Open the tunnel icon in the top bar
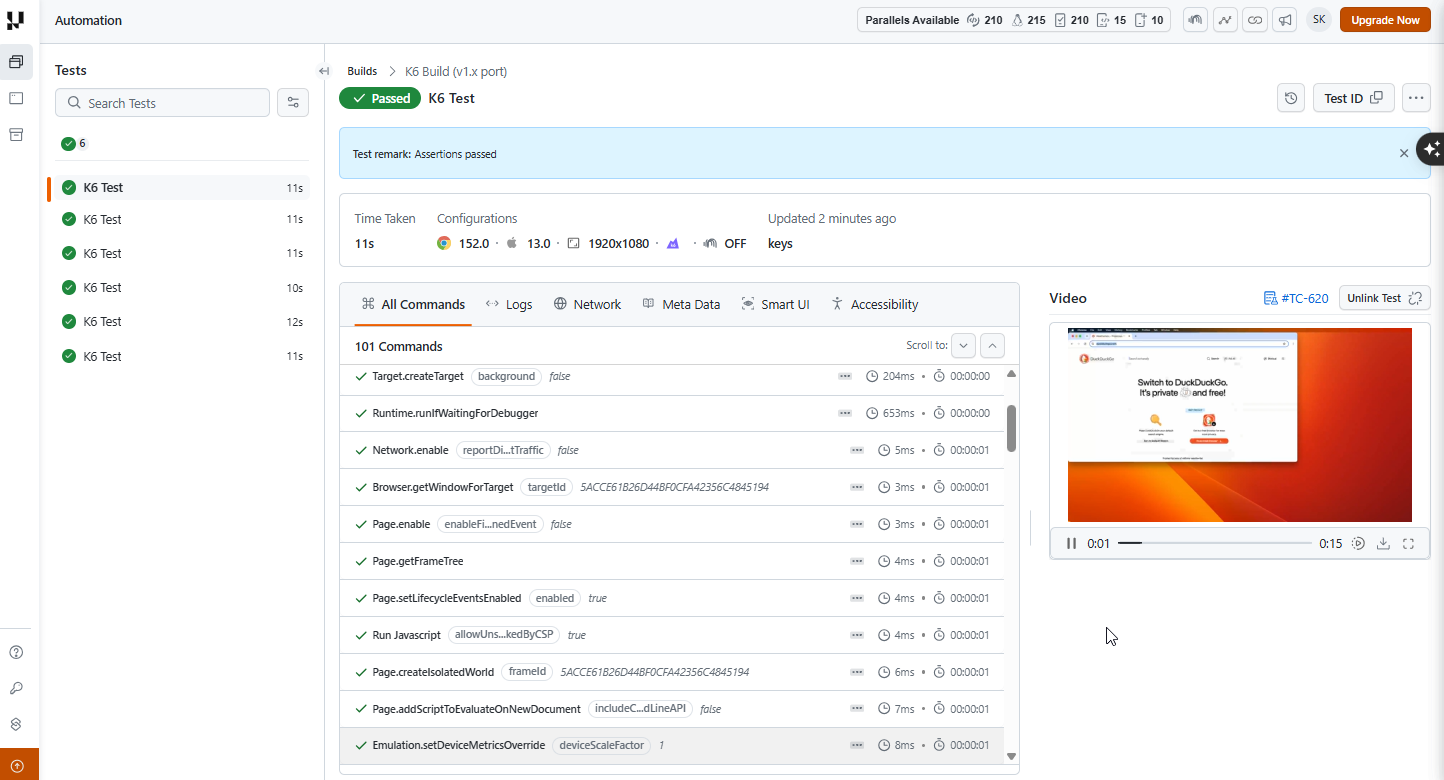This screenshot has height=780, width=1444. tap(1195, 20)
